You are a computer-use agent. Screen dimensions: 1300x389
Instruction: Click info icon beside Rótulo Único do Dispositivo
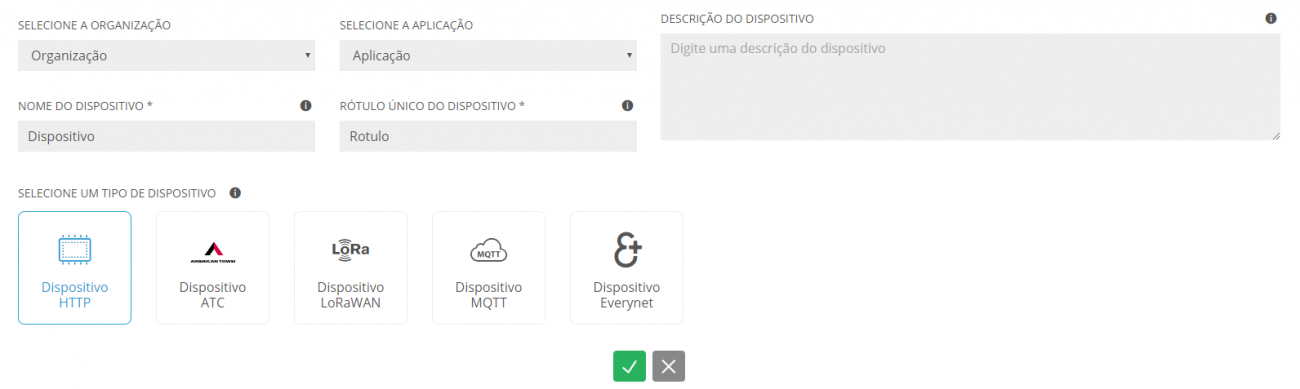point(628,105)
